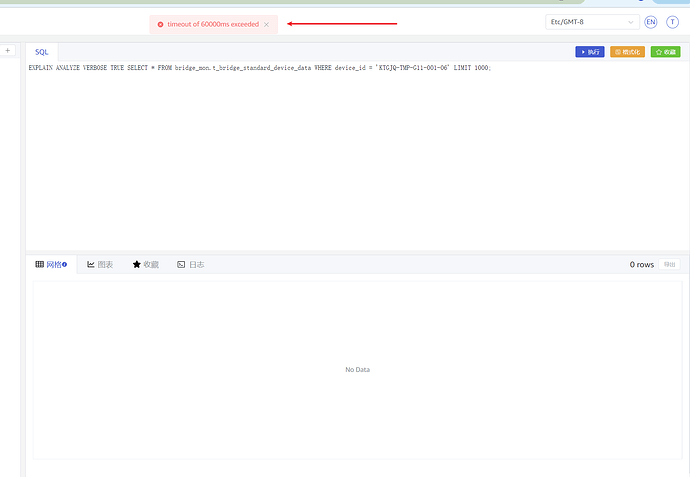
Task: Click the No Data results area
Action: click(357, 369)
